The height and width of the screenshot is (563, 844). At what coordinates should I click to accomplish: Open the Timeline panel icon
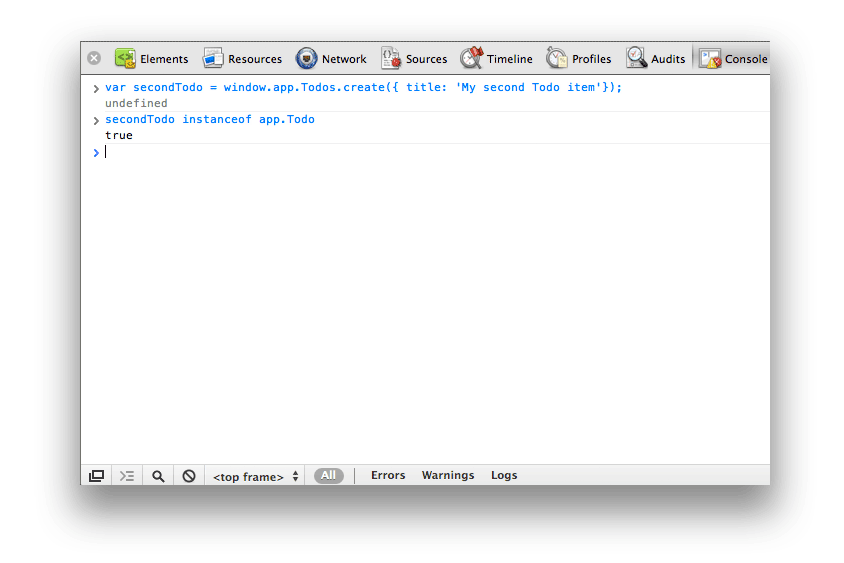click(472, 58)
